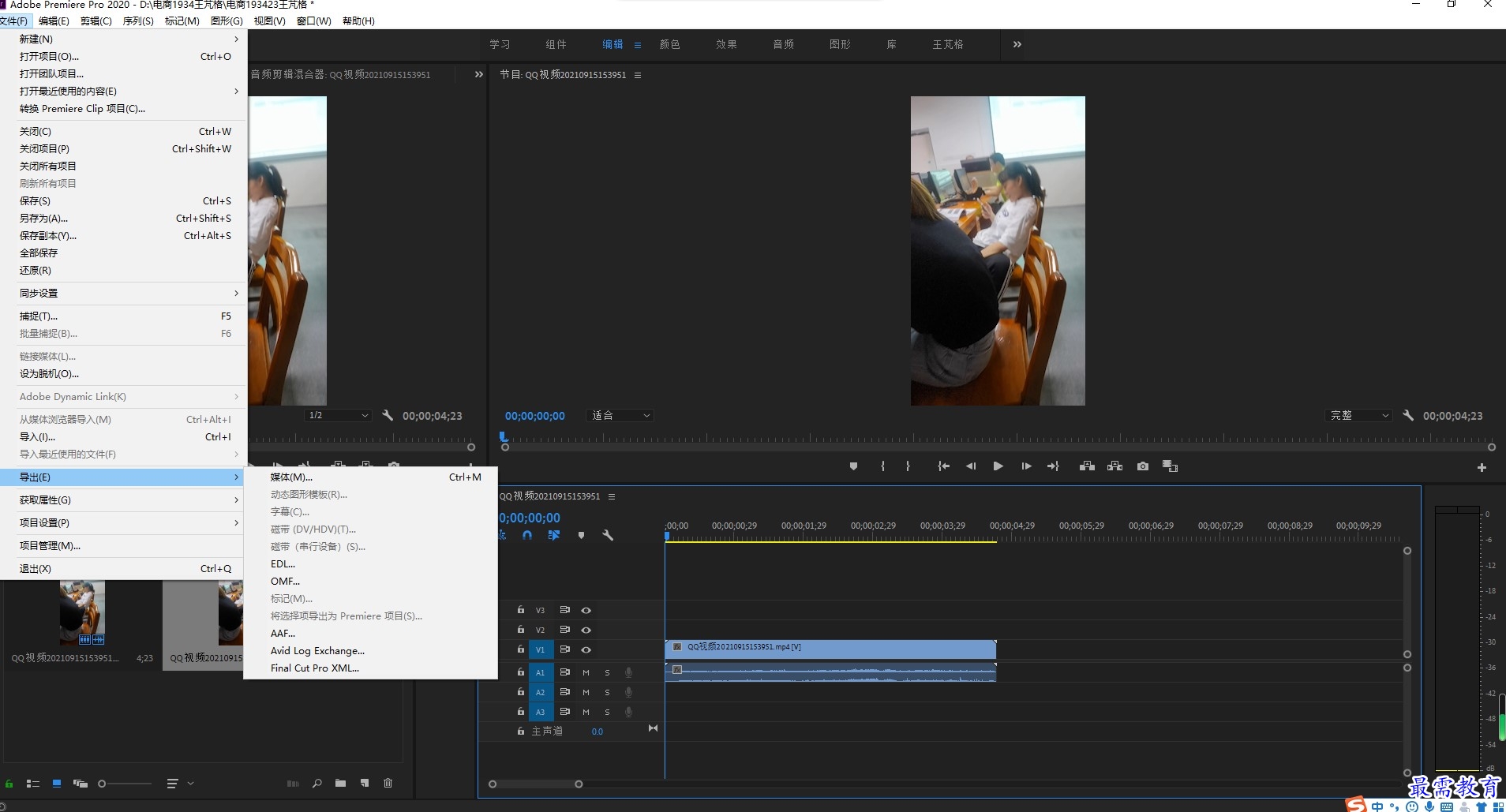
Task: Select EDL... from export submenu
Action: click(x=371, y=563)
